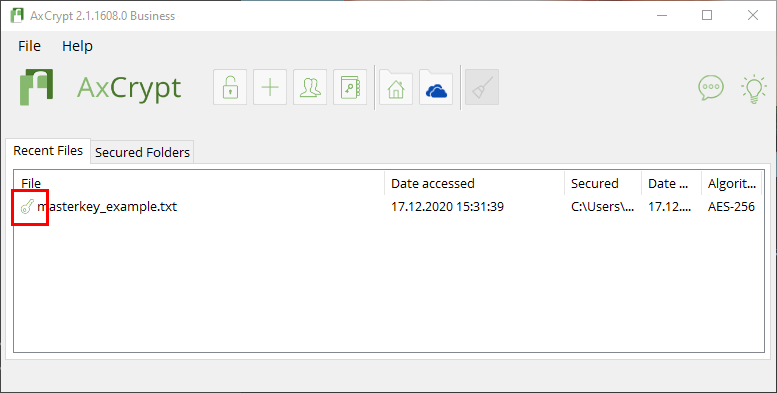
Task: Open the password manager notebook icon
Action: pos(350,87)
